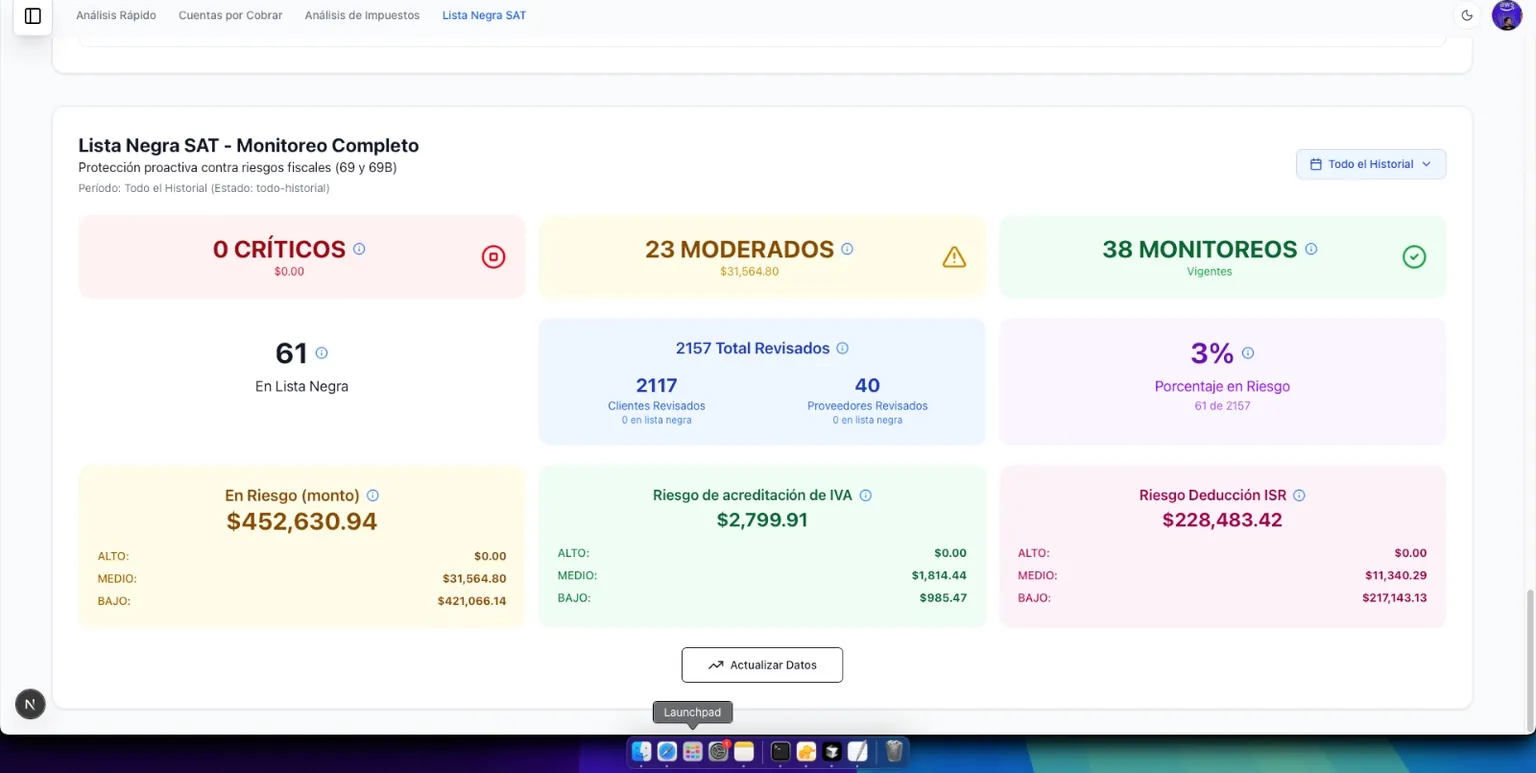This screenshot has width=1536, height=773.
Task: Show info for En Riesgo (monto)
Action: coord(373,495)
